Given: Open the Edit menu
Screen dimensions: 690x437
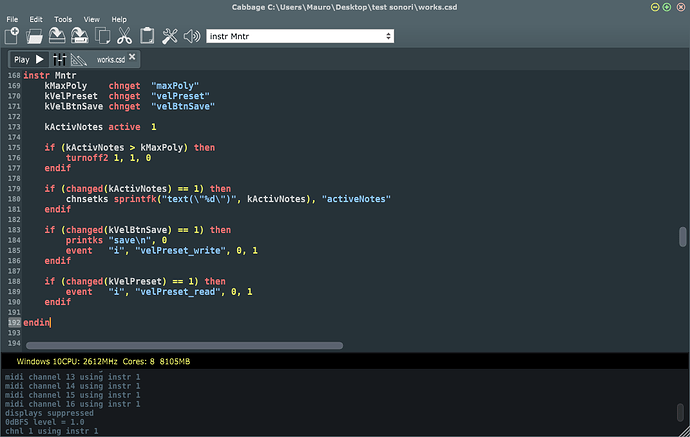Looking at the screenshot, I should [36, 19].
